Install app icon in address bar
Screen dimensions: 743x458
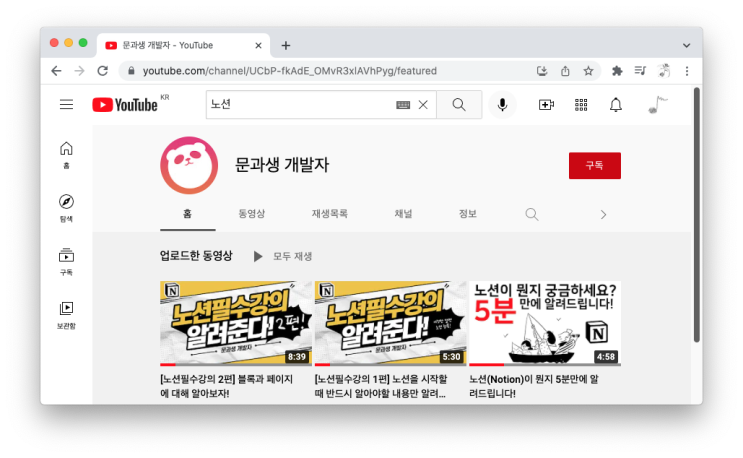click(x=542, y=71)
